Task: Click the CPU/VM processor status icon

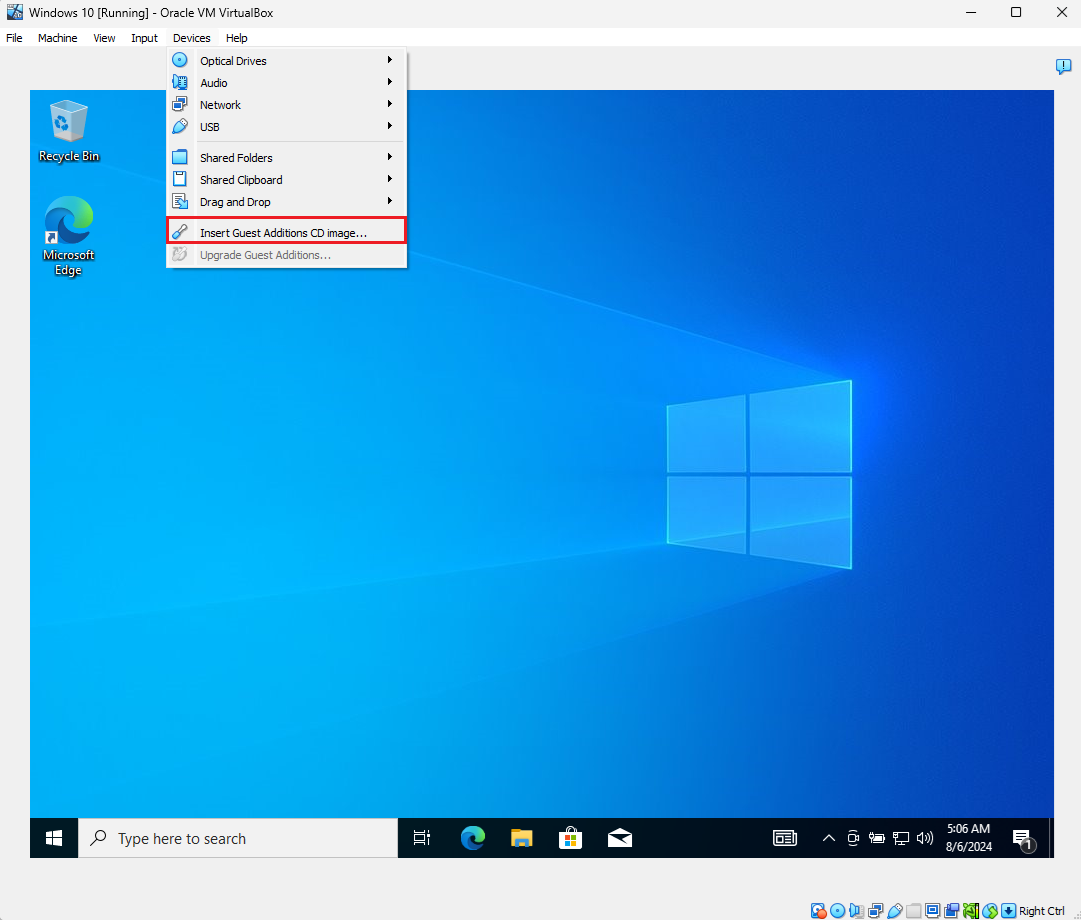Action: tap(971, 911)
